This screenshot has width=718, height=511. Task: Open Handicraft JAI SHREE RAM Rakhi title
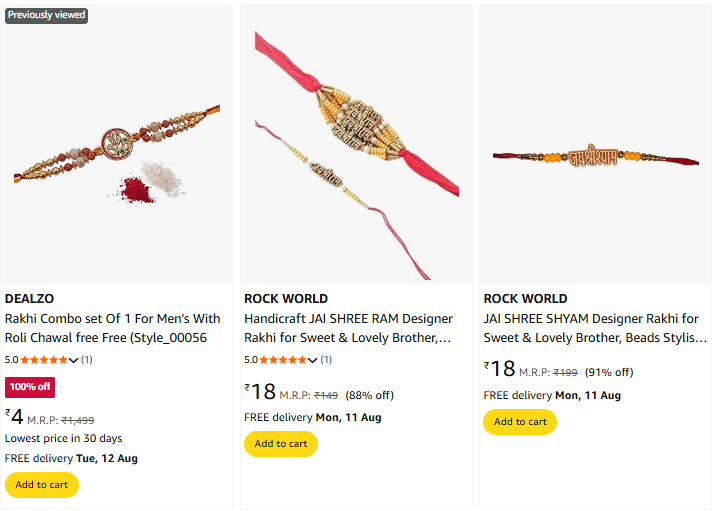coord(348,328)
